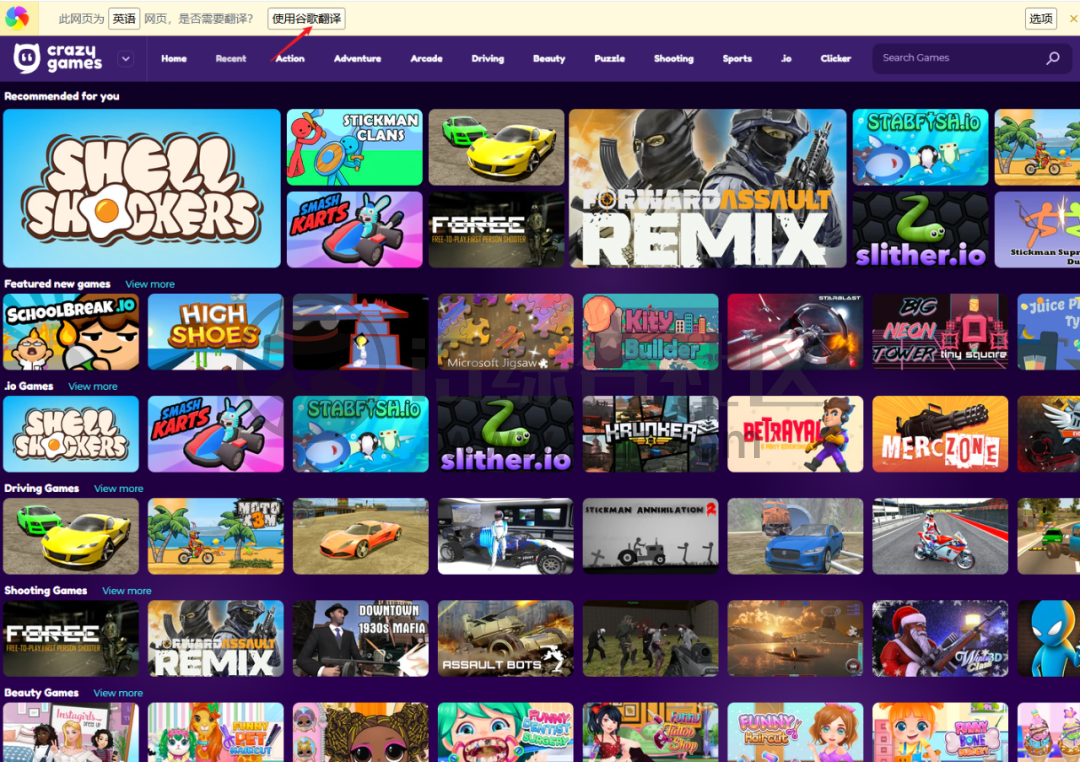Image resolution: width=1080 pixels, height=762 pixels.
Task: Select the Adventure category
Action: tap(357, 59)
